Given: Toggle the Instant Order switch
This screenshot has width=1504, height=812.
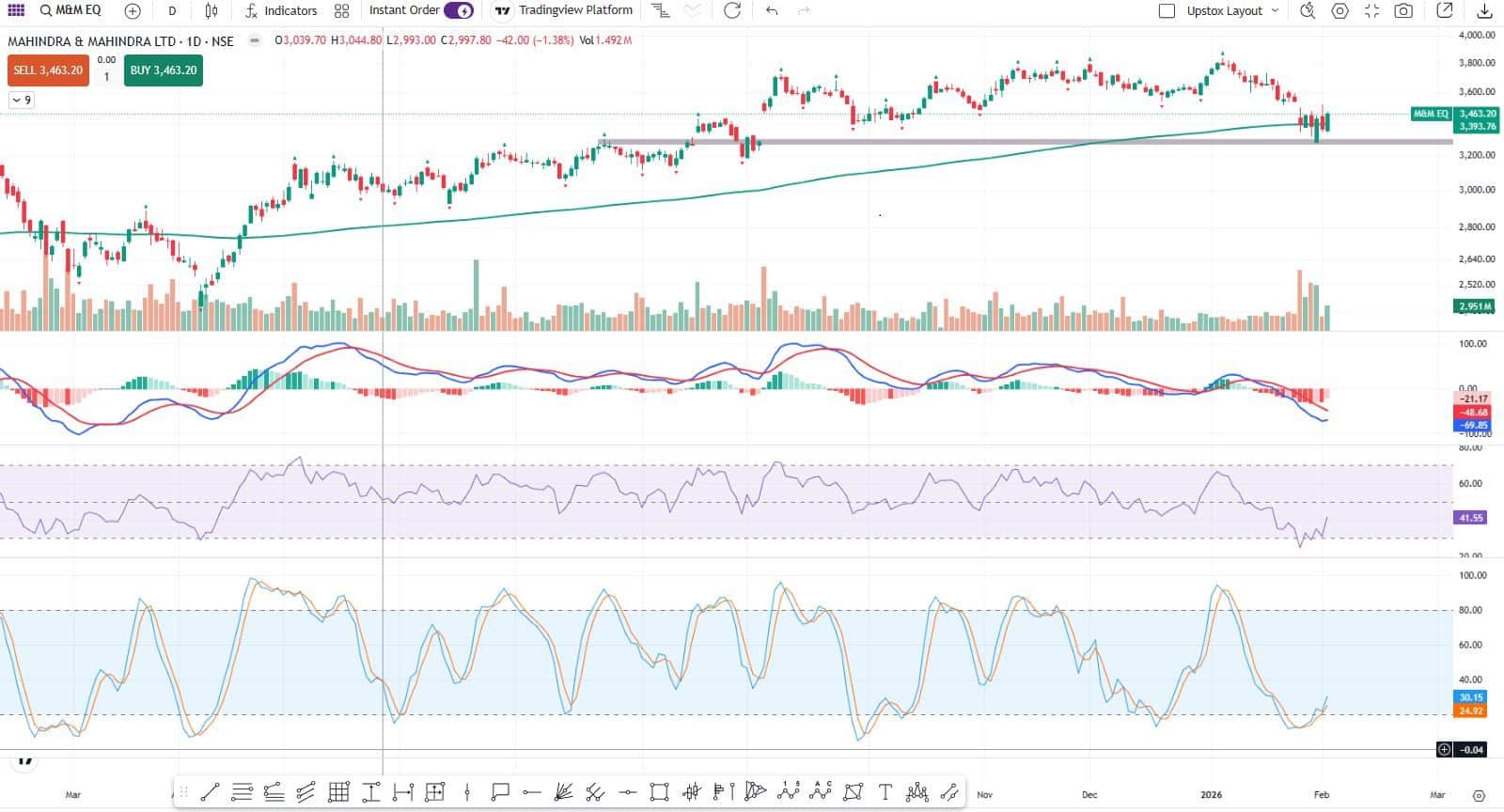Looking at the screenshot, I should 459,10.
